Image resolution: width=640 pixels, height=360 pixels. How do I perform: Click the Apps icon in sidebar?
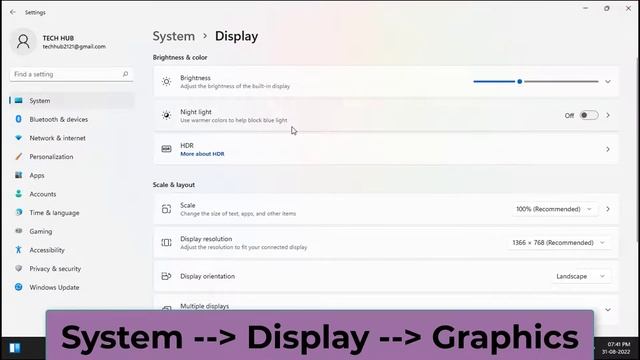point(18,175)
